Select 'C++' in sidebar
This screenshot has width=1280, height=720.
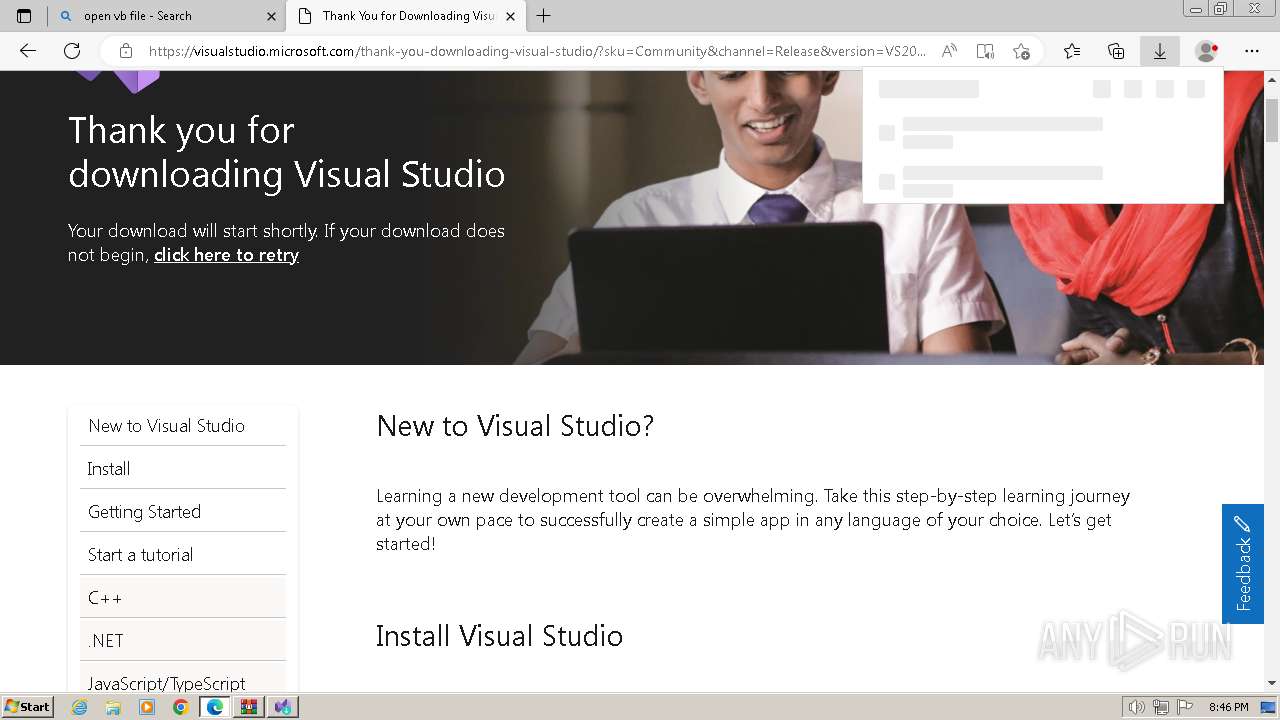coord(183,598)
